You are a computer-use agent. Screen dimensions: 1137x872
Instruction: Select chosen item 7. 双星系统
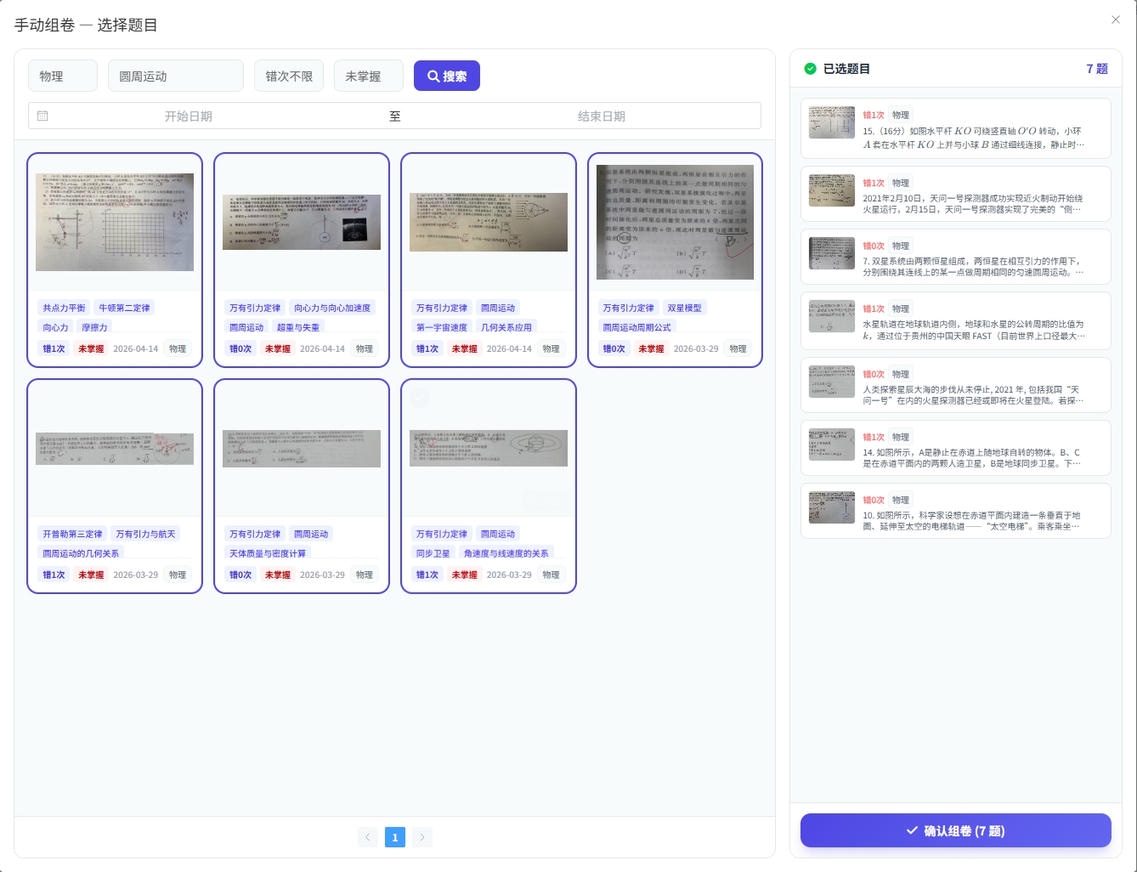tap(956, 257)
